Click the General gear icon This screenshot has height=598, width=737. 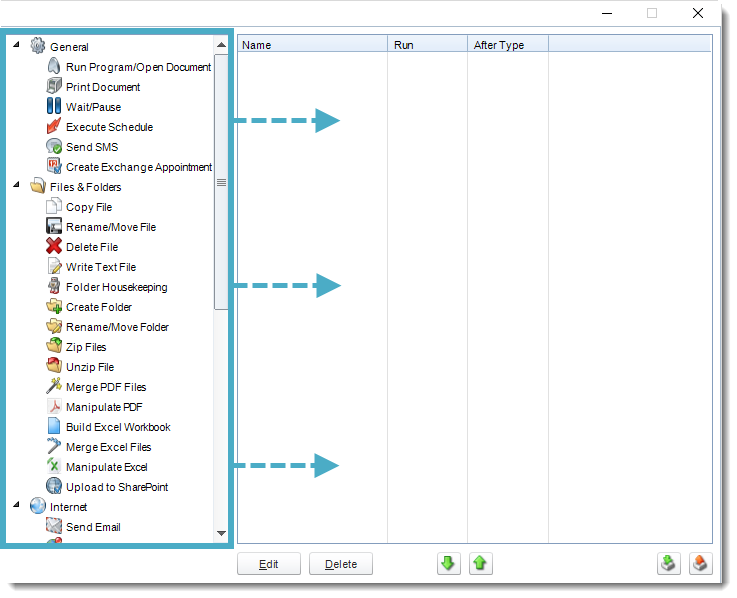38,46
